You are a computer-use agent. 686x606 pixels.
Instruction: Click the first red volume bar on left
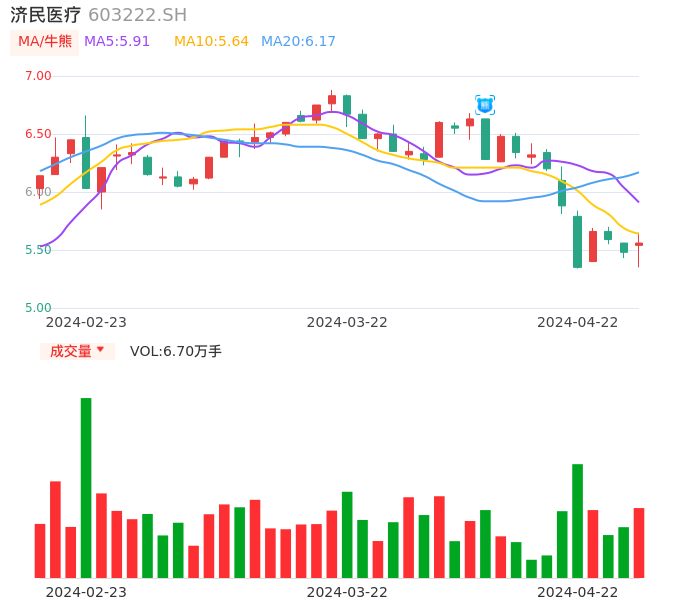[40, 550]
